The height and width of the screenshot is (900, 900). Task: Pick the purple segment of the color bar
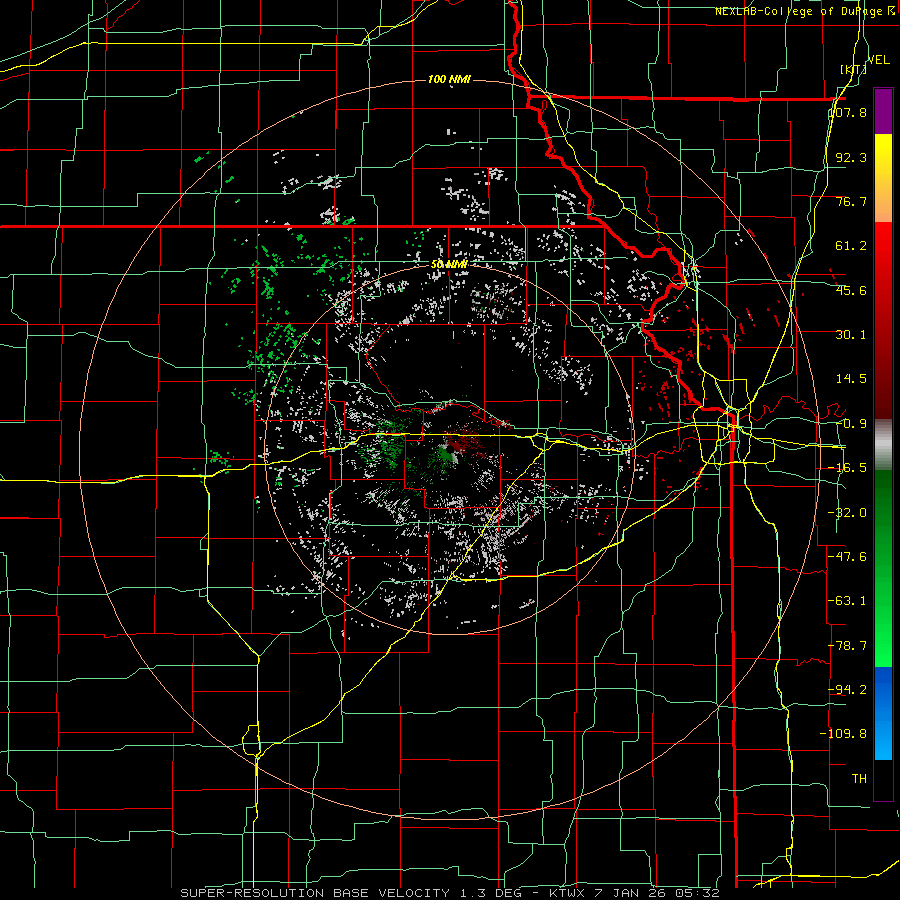(x=883, y=112)
